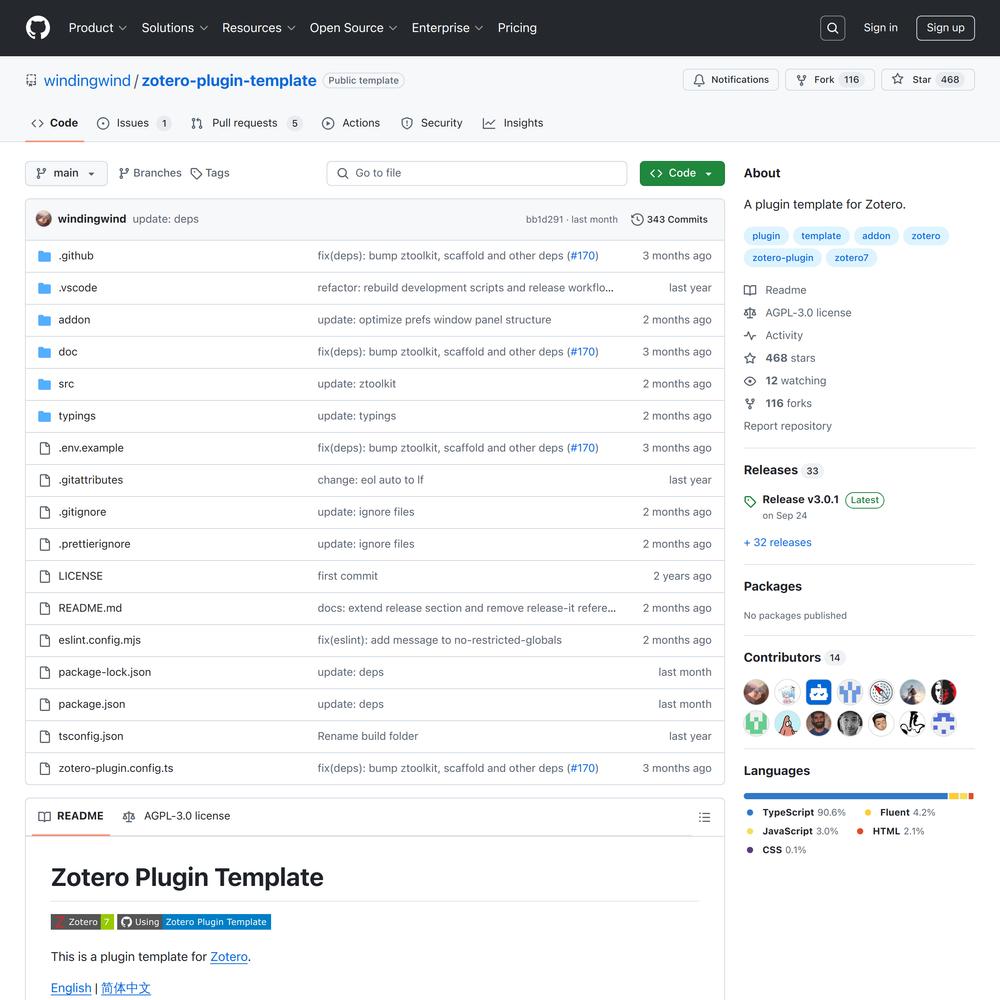Viewport: 1000px width, 1000px height.
Task: Click the Sign in link
Action: 880,28
